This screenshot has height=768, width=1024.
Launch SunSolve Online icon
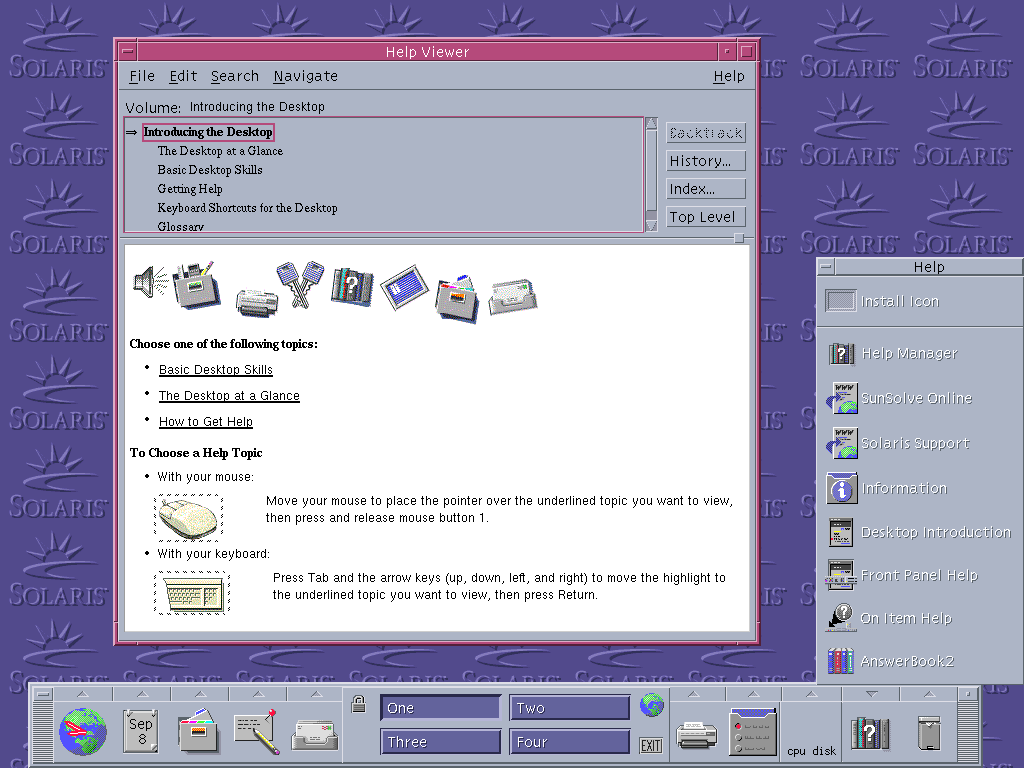[842, 398]
